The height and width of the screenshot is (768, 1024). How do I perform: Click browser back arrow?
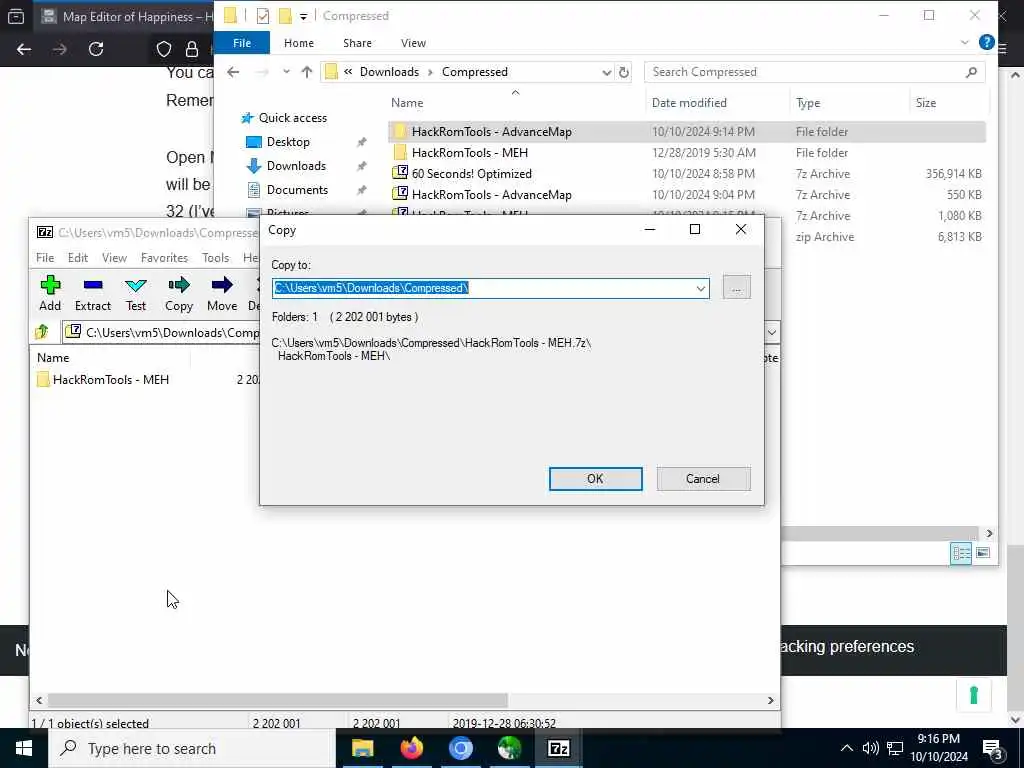(24, 49)
